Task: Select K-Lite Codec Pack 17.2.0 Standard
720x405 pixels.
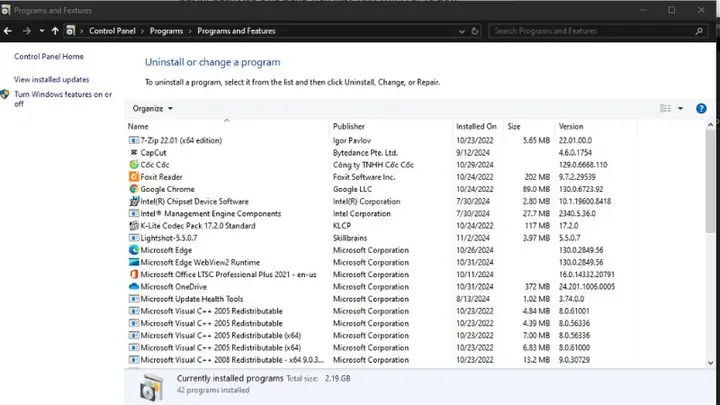Action: pos(197,225)
